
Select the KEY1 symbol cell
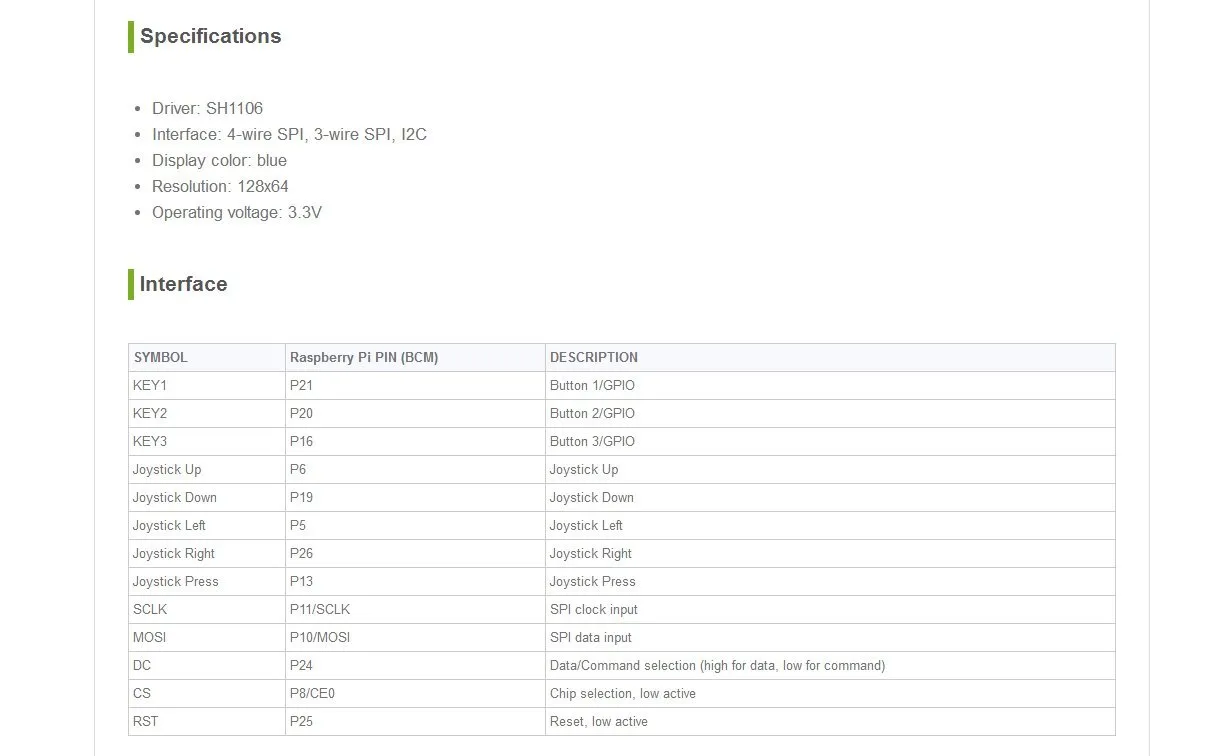[150, 385]
